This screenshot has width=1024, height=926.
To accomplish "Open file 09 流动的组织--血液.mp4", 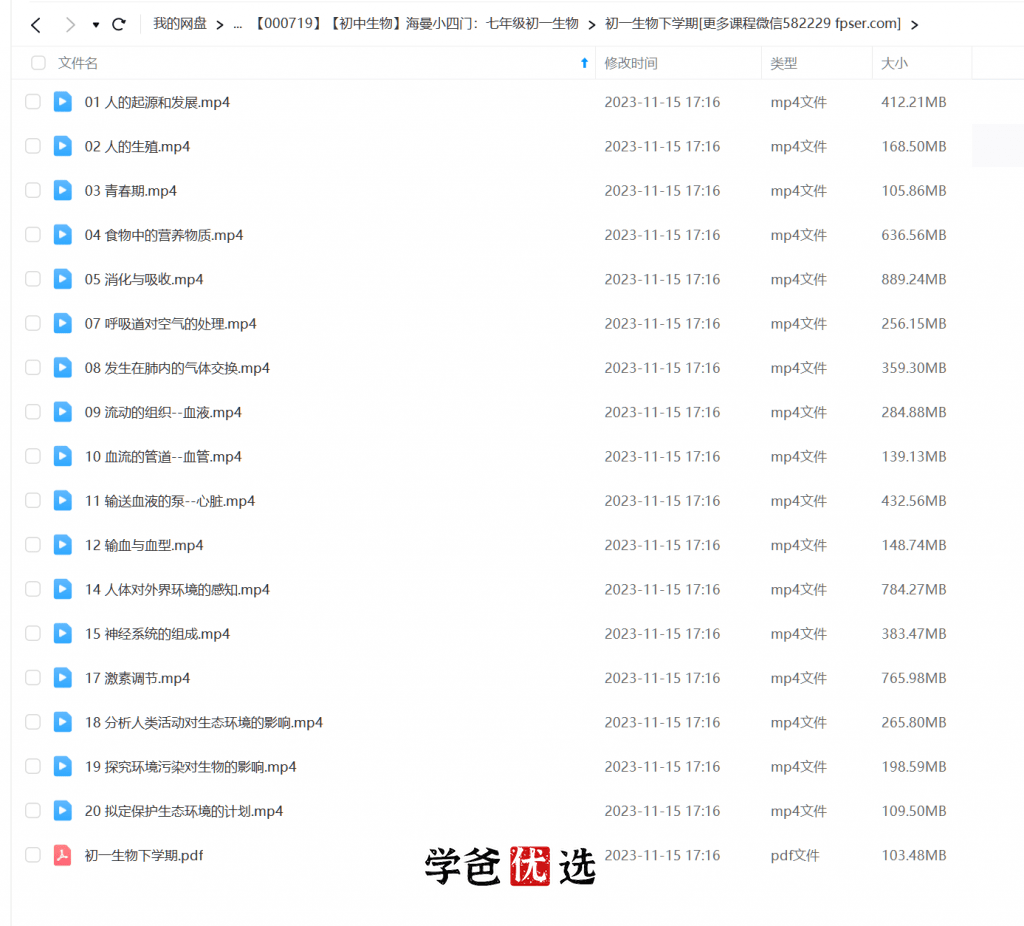I will pyautogui.click(x=163, y=413).
